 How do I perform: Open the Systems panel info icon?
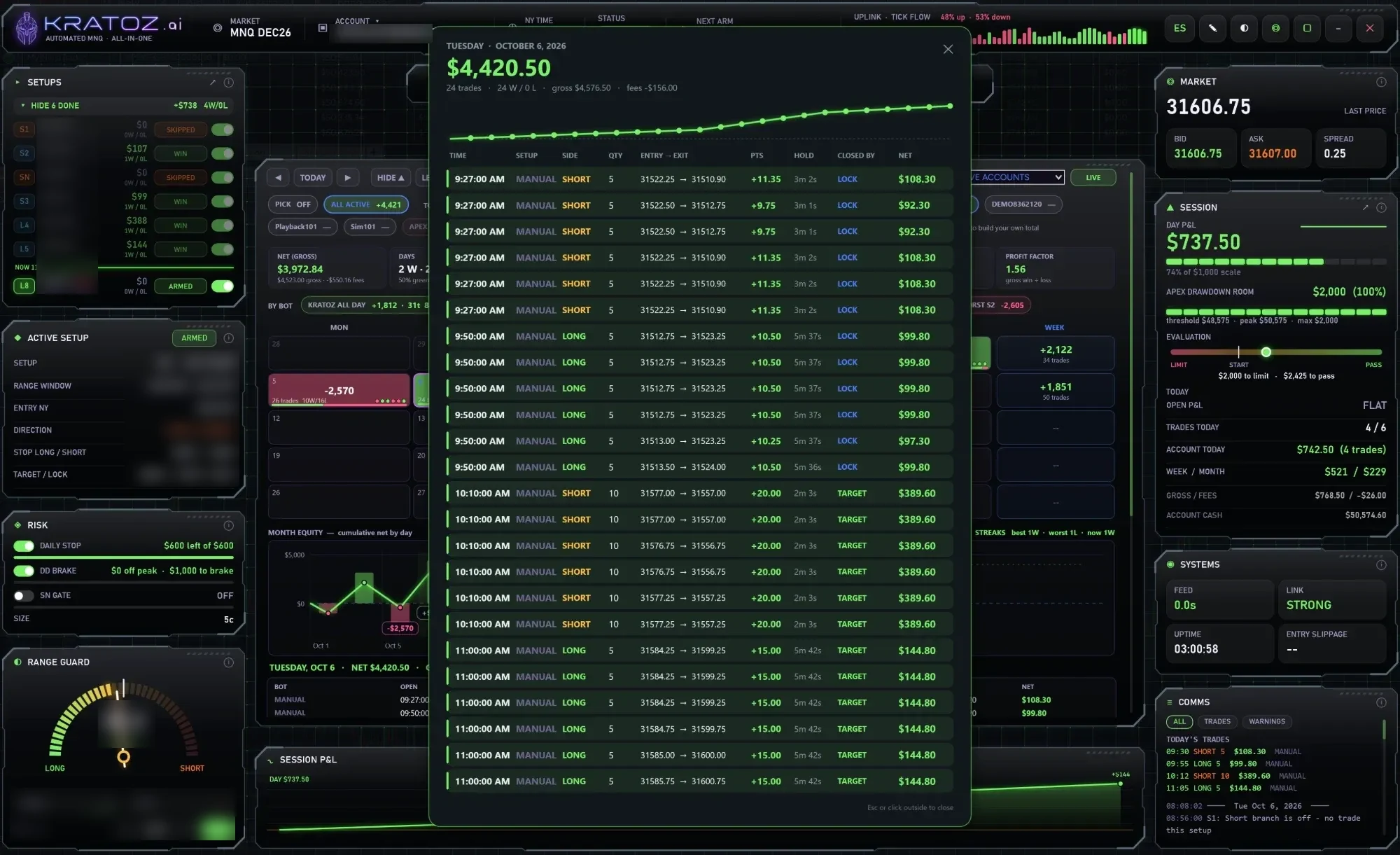coord(1381,564)
